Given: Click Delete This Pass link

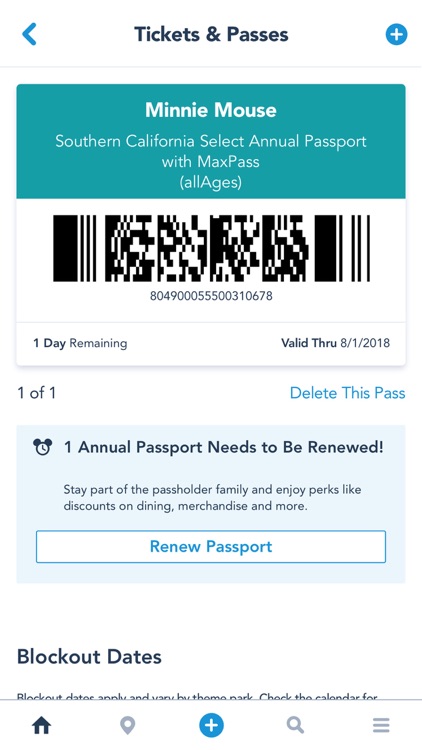Looking at the screenshot, I should click(347, 393).
